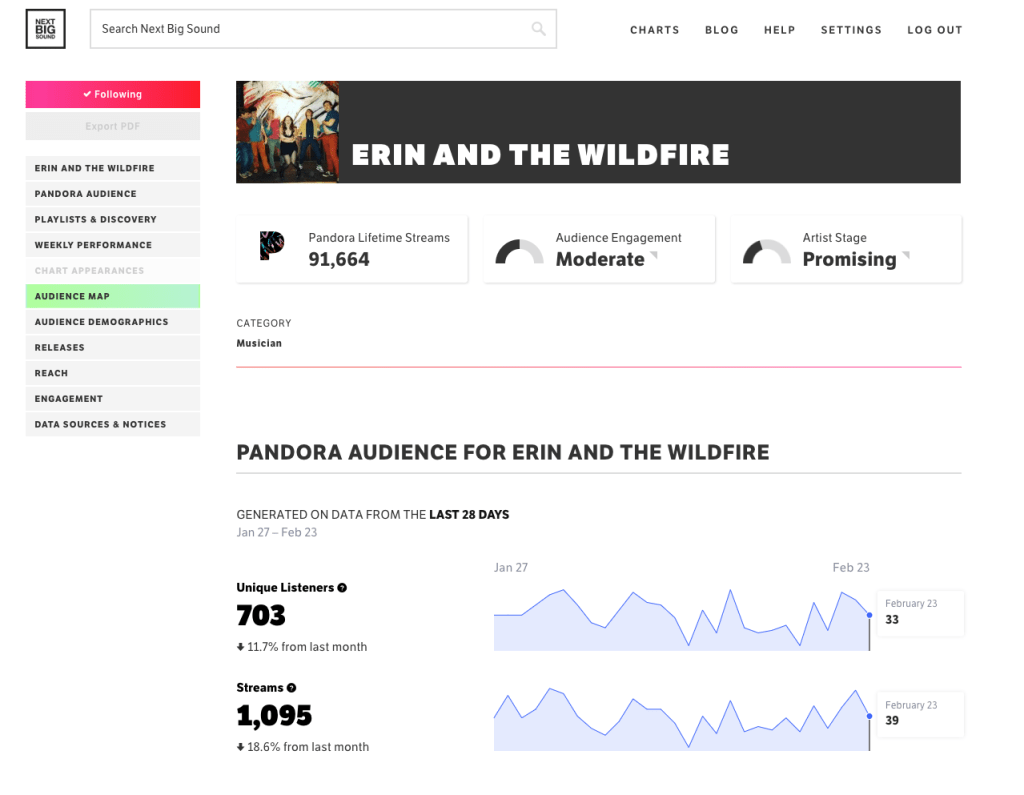This screenshot has width=1024, height=795.
Task: Open the Streams help icon
Action: (x=292, y=688)
